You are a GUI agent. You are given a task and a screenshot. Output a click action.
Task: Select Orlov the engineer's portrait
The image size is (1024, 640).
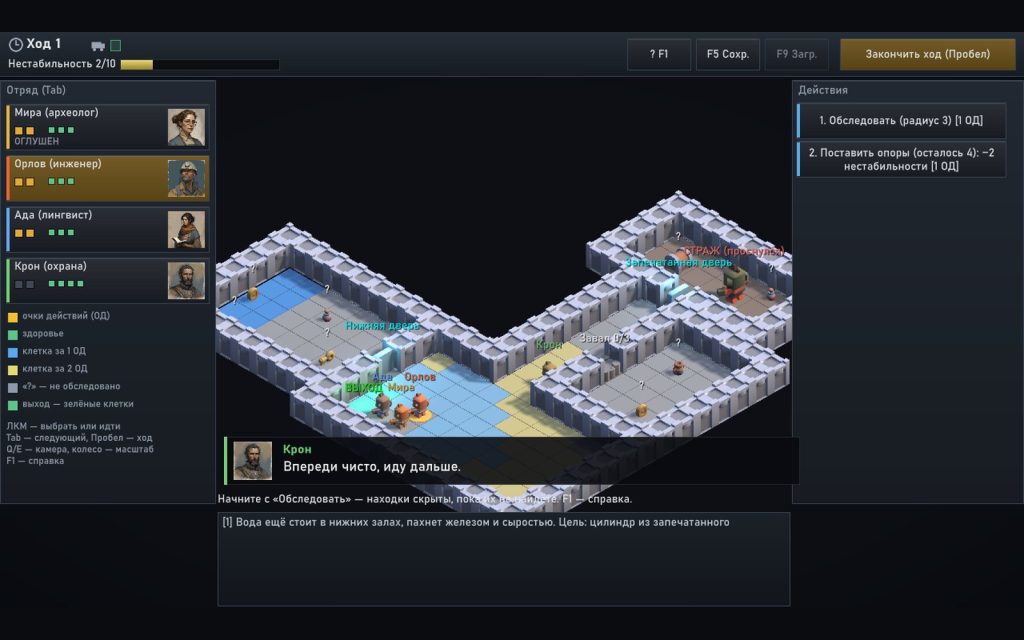point(186,178)
